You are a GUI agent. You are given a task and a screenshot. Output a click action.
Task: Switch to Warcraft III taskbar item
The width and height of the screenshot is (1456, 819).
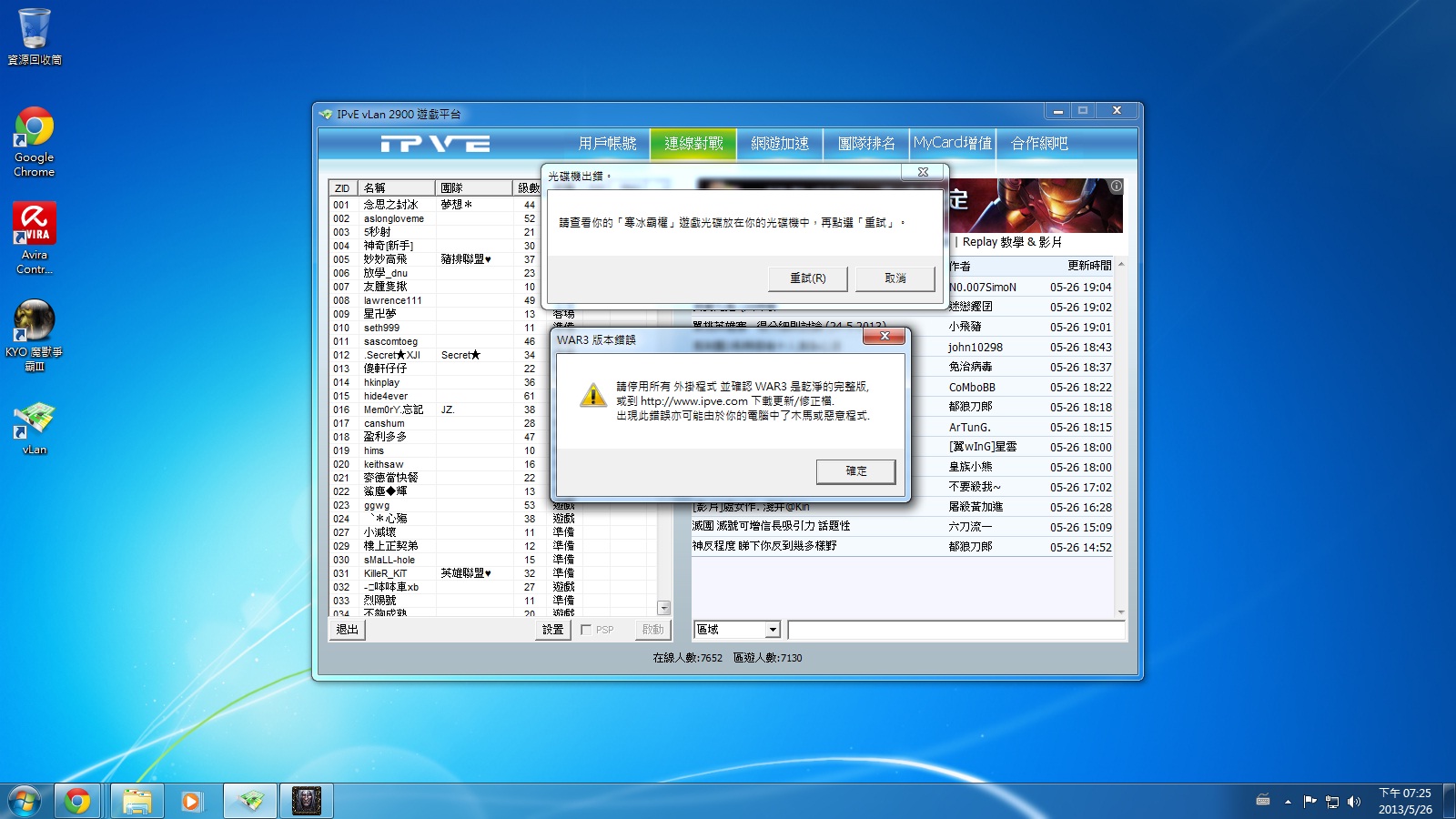click(x=307, y=801)
